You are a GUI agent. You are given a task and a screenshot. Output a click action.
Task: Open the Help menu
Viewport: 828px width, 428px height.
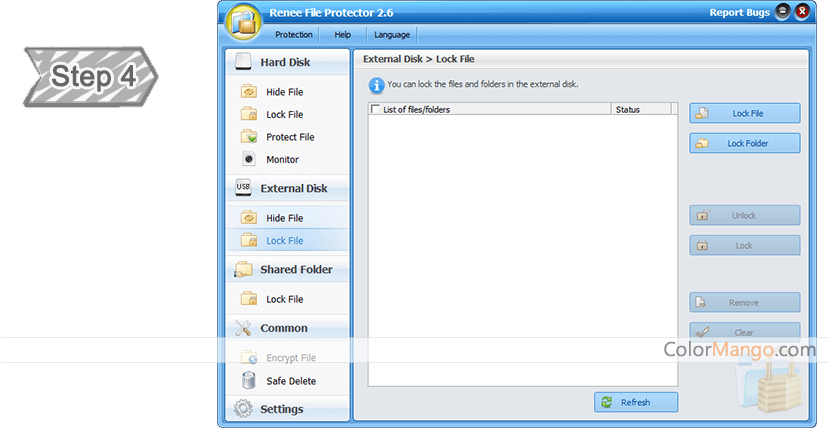point(343,35)
